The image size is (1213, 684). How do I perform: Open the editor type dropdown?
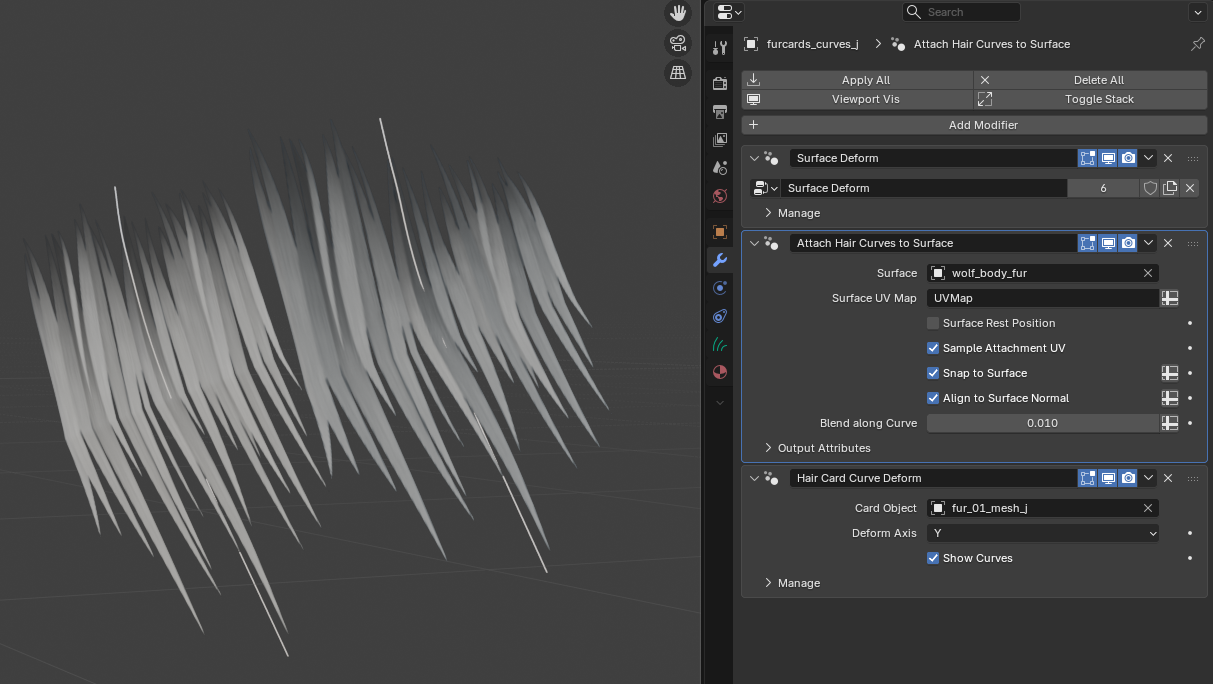[x=730, y=12]
